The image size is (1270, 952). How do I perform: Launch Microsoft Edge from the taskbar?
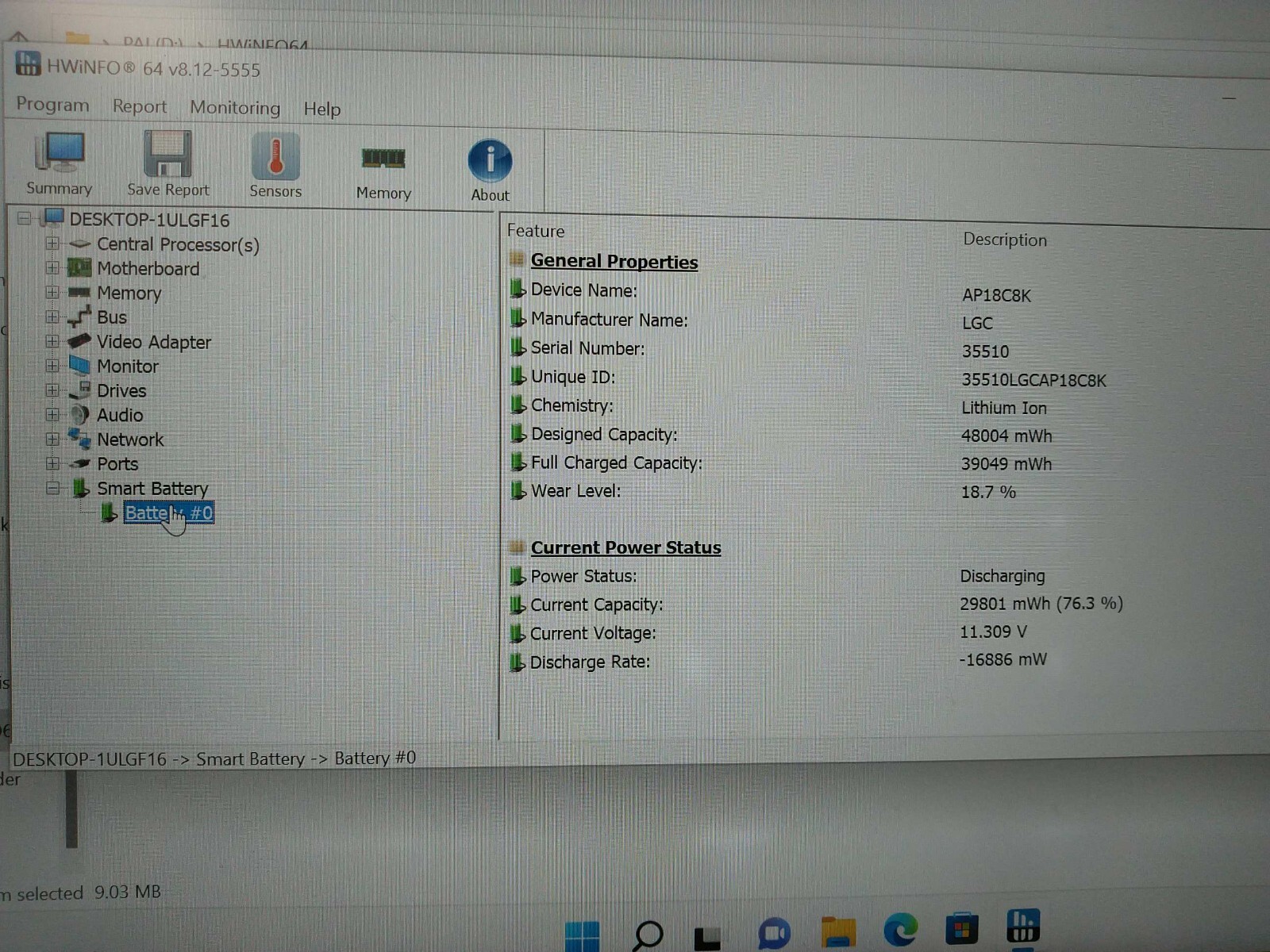(x=900, y=929)
